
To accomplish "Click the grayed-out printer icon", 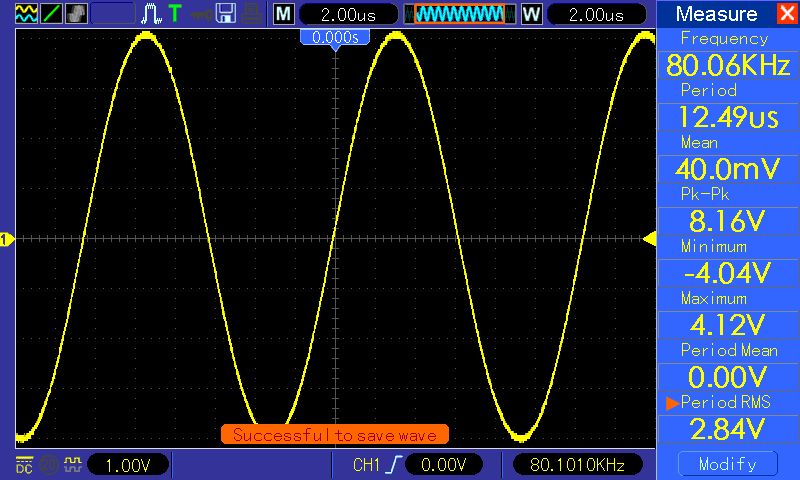I will coord(252,14).
